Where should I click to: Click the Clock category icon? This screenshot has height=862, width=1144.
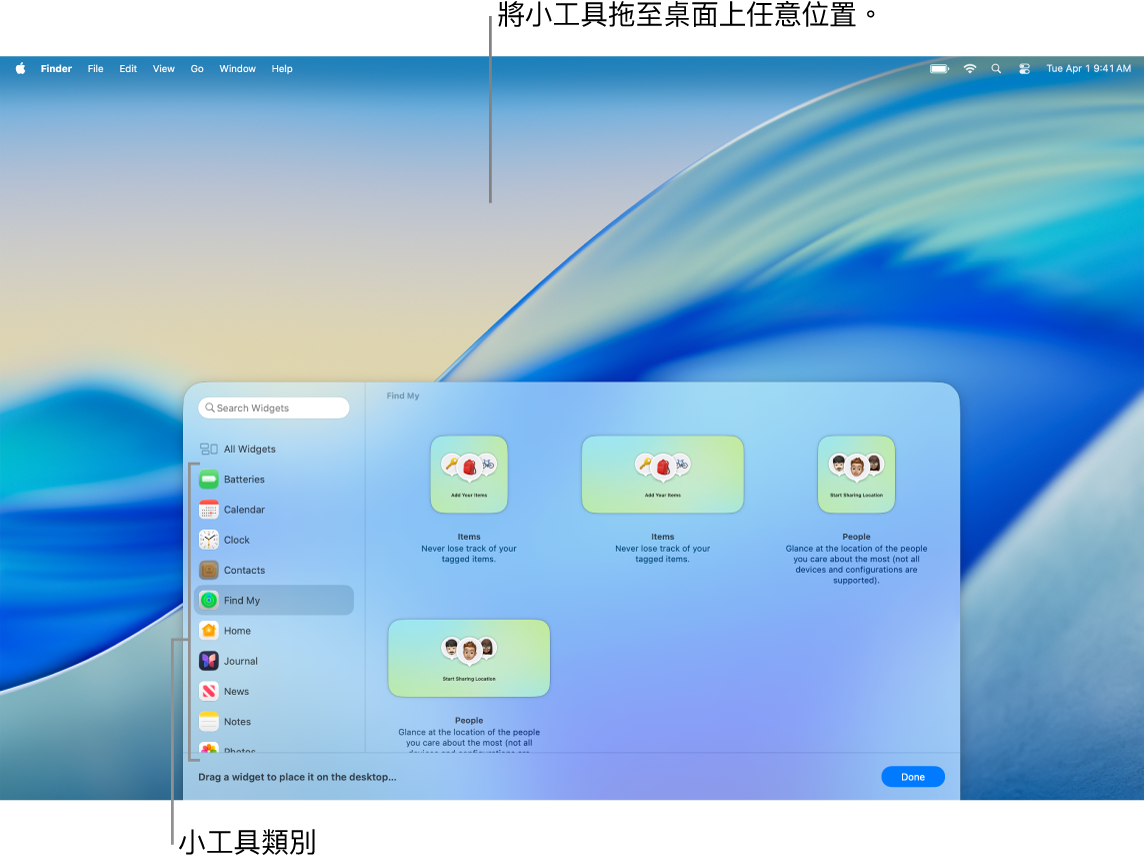[209, 540]
